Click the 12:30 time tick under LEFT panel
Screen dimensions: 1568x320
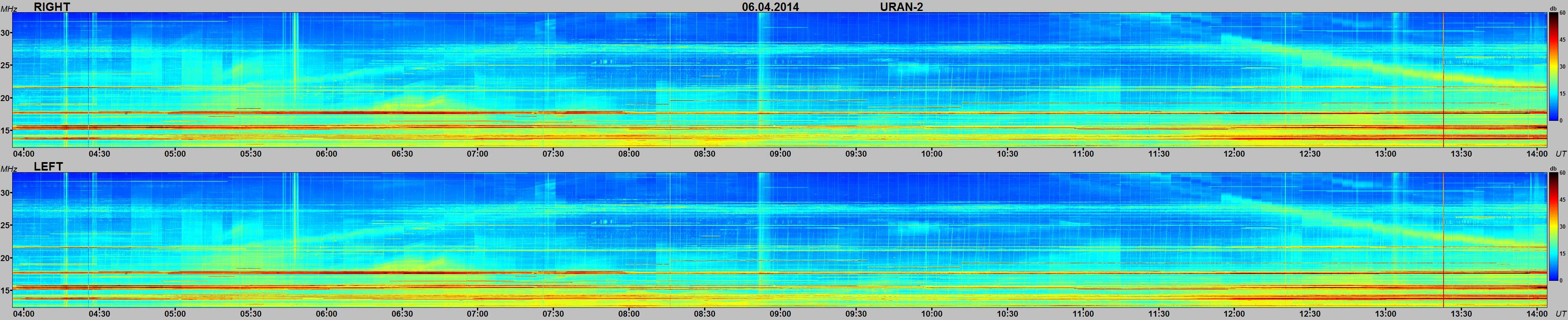[x=1310, y=314]
